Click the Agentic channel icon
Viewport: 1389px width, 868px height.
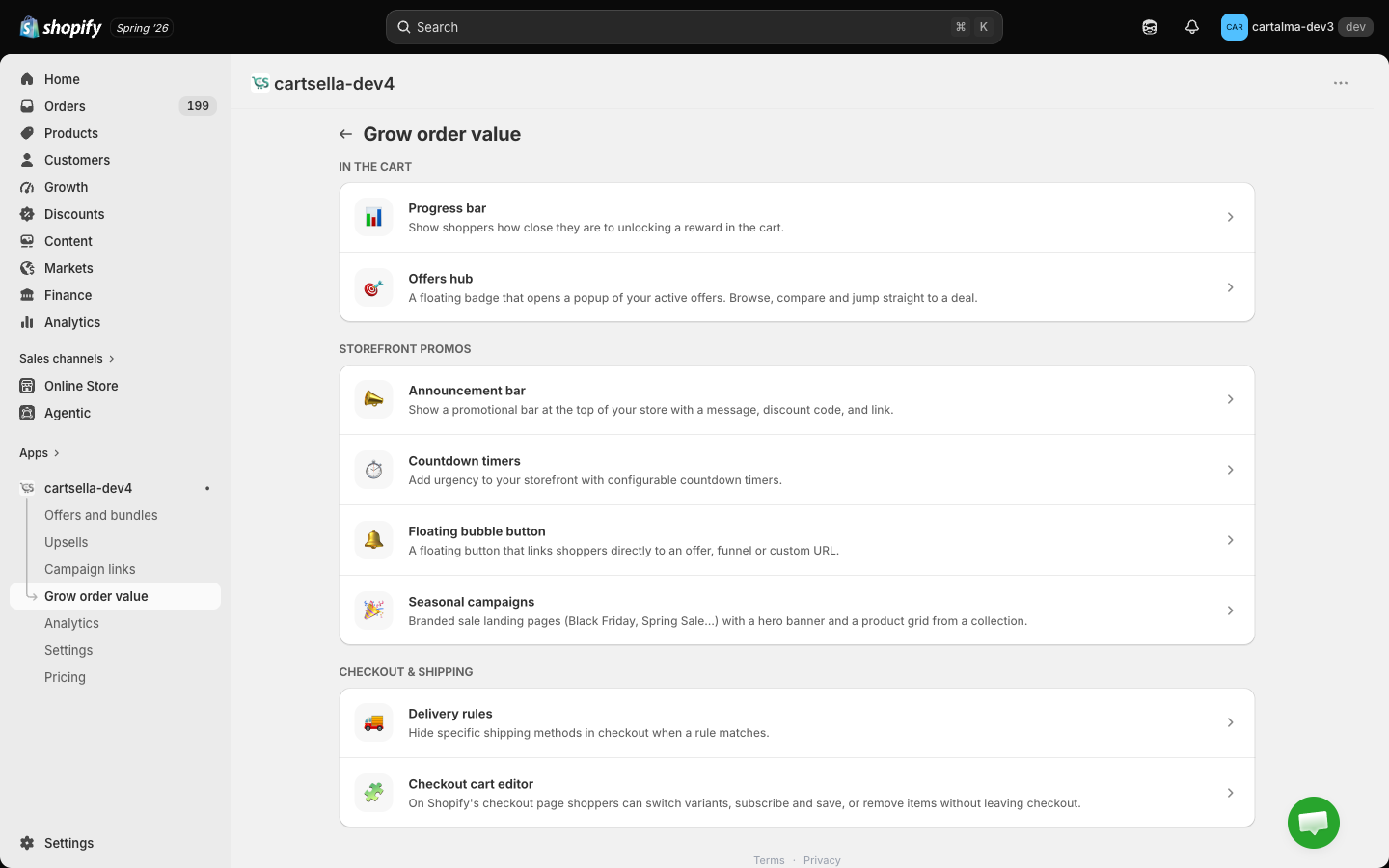27,413
